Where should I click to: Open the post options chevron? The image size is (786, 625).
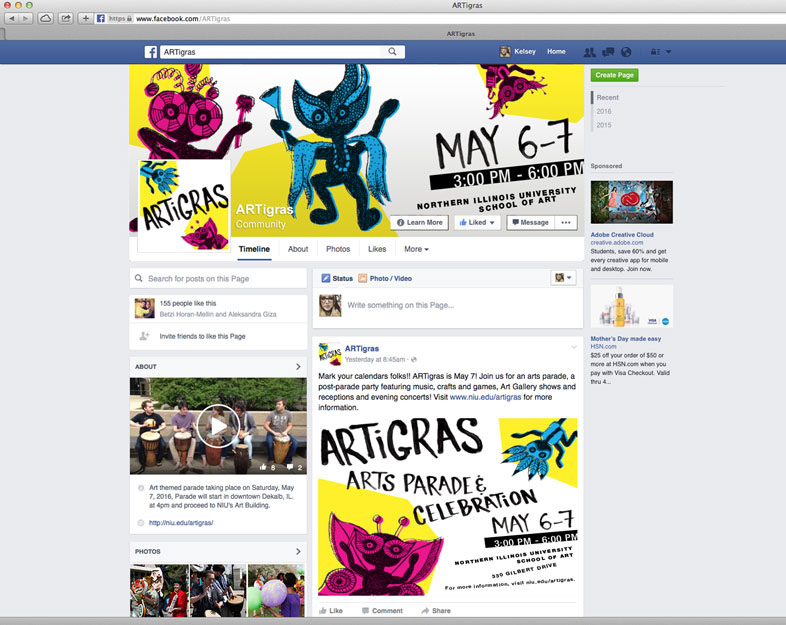point(573,347)
